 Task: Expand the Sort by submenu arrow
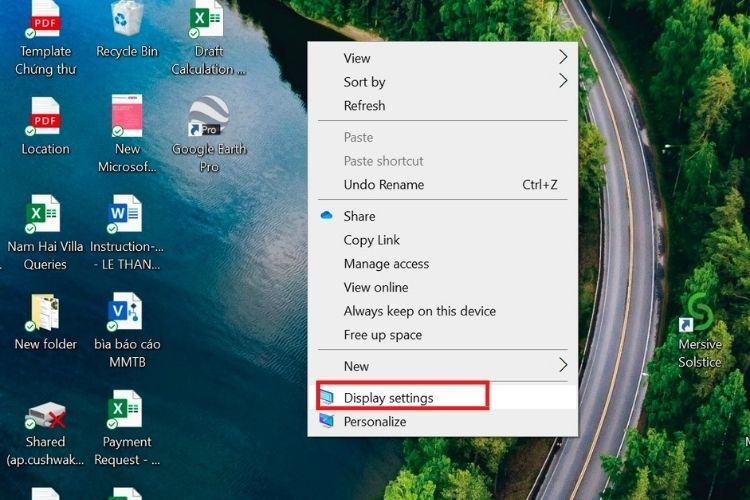563,81
